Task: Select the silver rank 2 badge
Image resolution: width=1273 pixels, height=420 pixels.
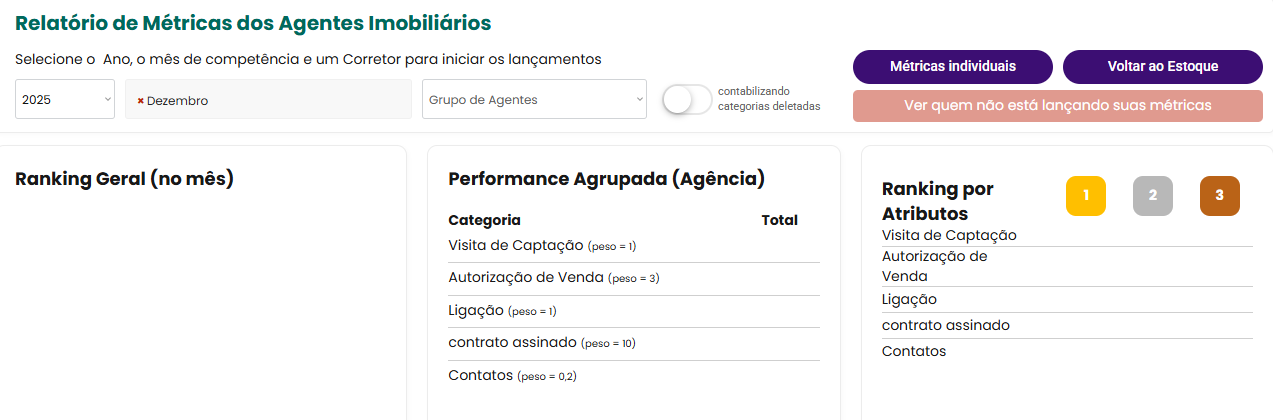Action: click(x=1152, y=196)
